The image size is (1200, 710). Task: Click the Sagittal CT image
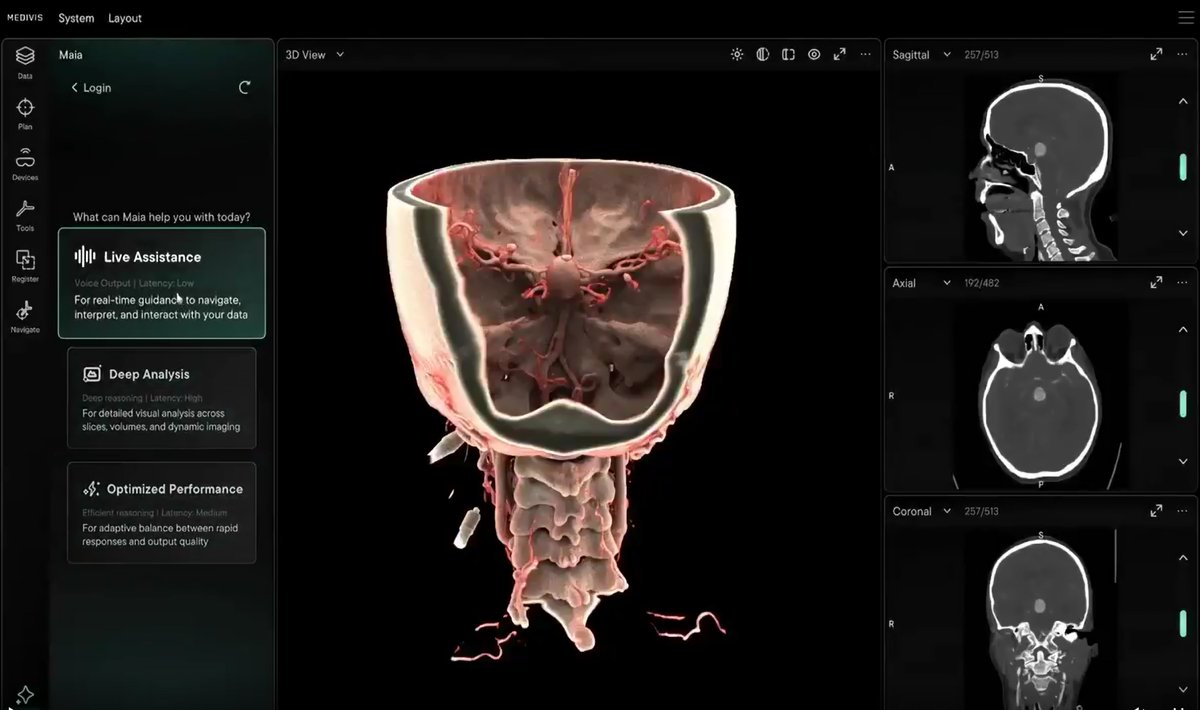point(1040,167)
